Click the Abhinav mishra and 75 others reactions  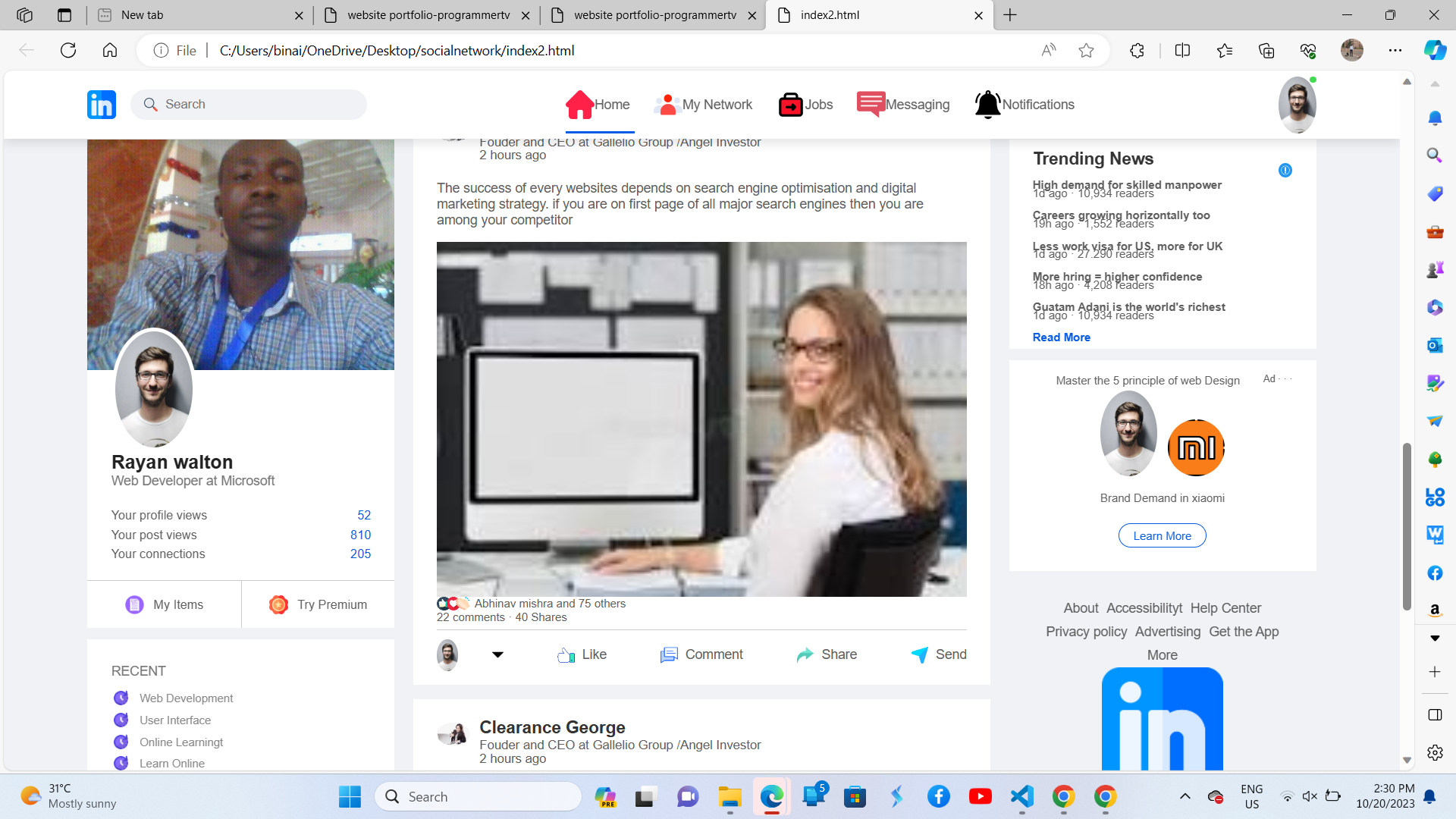[x=550, y=604]
